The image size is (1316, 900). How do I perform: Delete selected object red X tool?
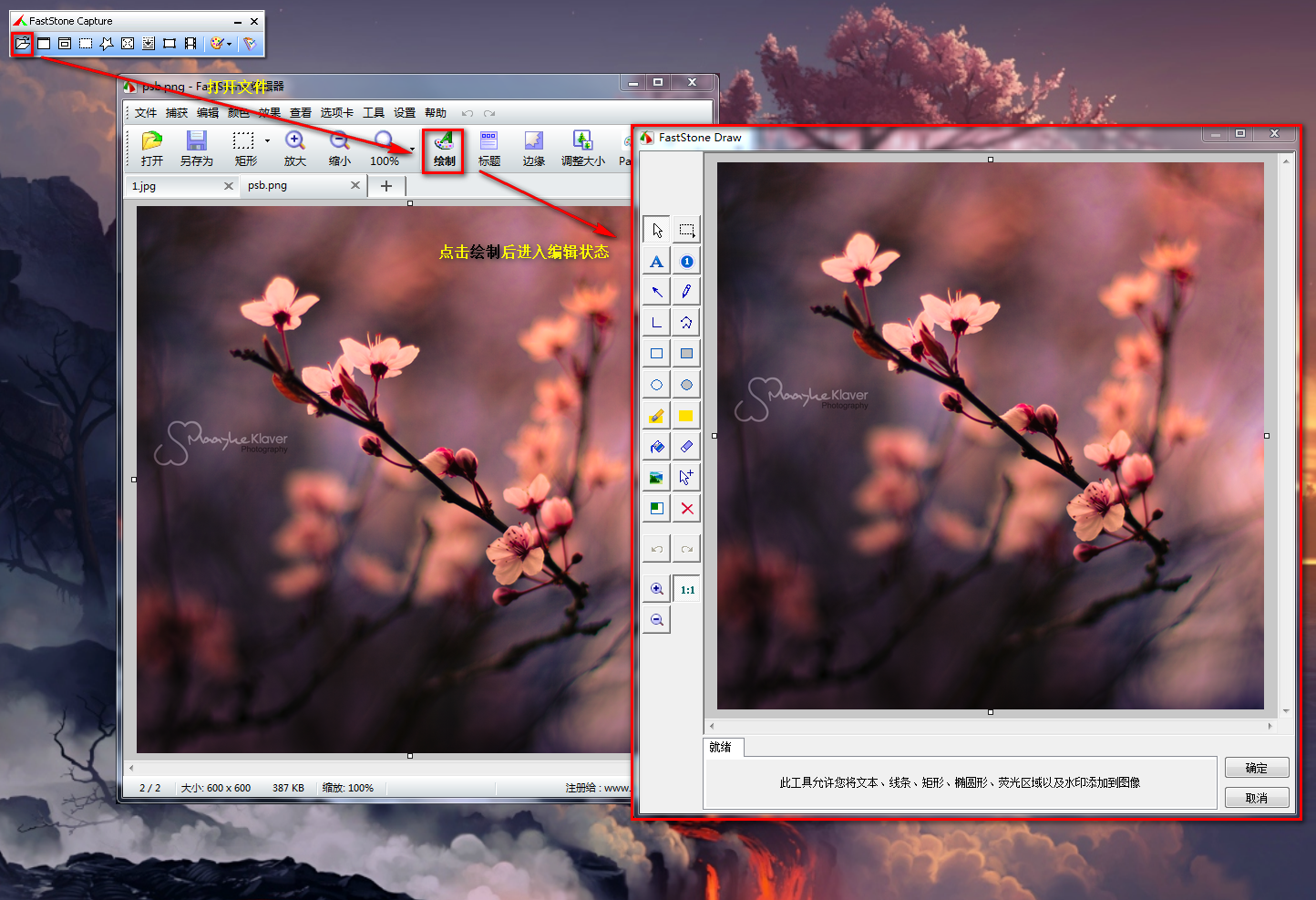pyautogui.click(x=686, y=508)
